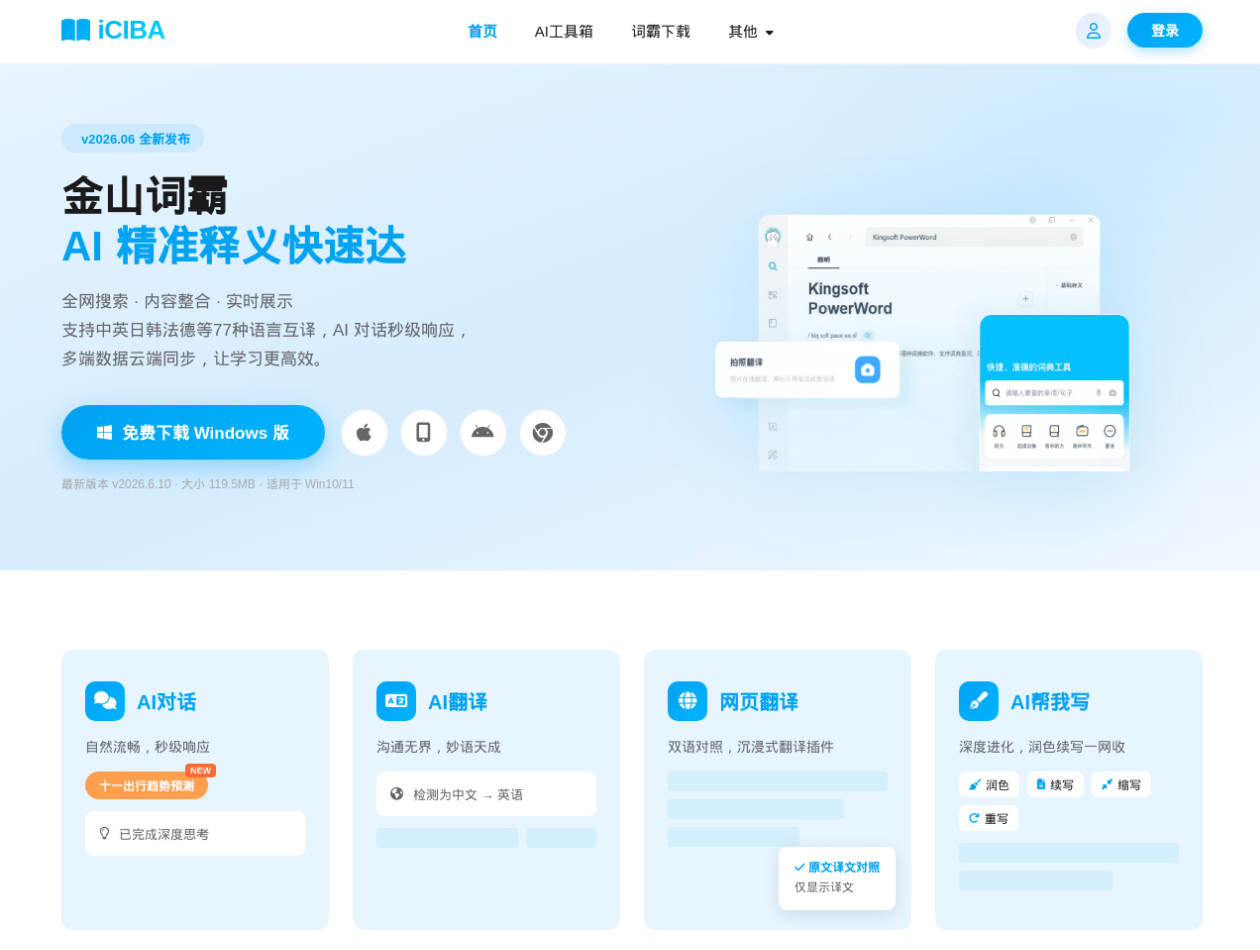Open the 词霸下载 nav item
Viewport: 1260px width, 950px height.
pyautogui.click(x=661, y=31)
